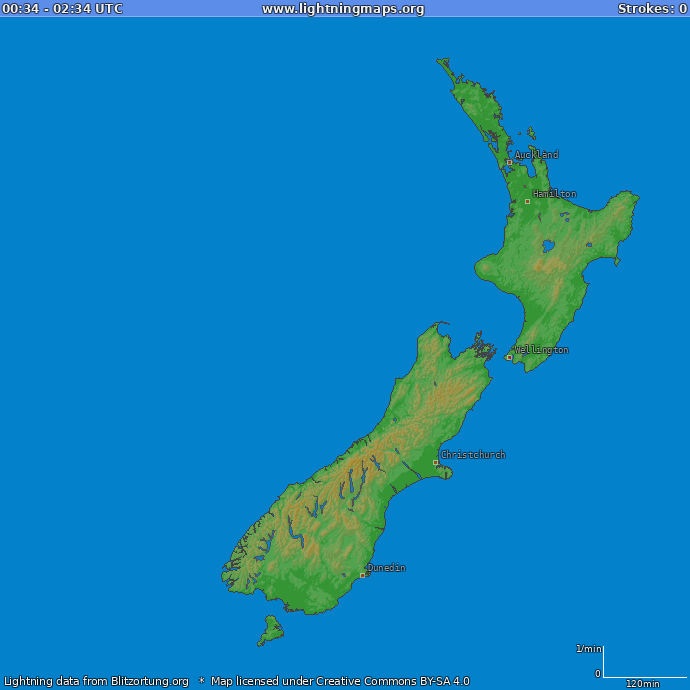Click the 00:34 - 02:34 UTC time range
Image resolution: width=690 pixels, height=690 pixels.
point(63,9)
